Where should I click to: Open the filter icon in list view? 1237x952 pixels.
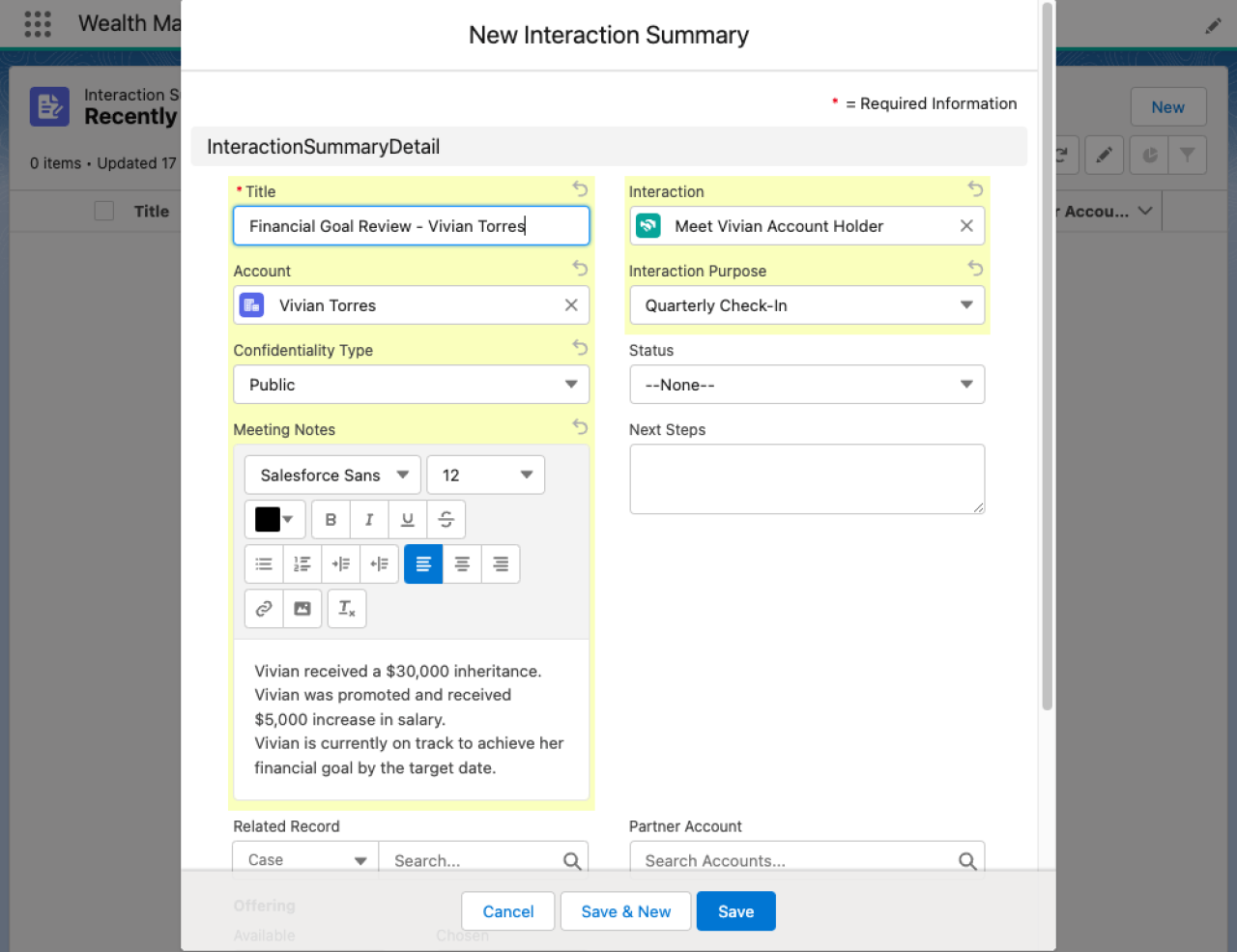pyautogui.click(x=1188, y=155)
